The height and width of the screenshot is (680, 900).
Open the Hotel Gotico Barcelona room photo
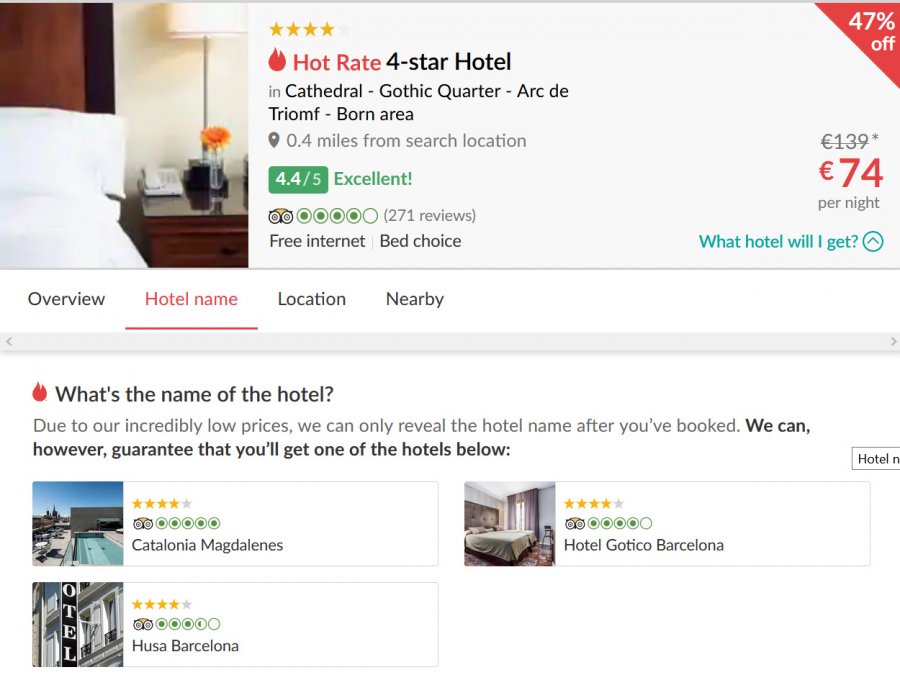click(510, 524)
